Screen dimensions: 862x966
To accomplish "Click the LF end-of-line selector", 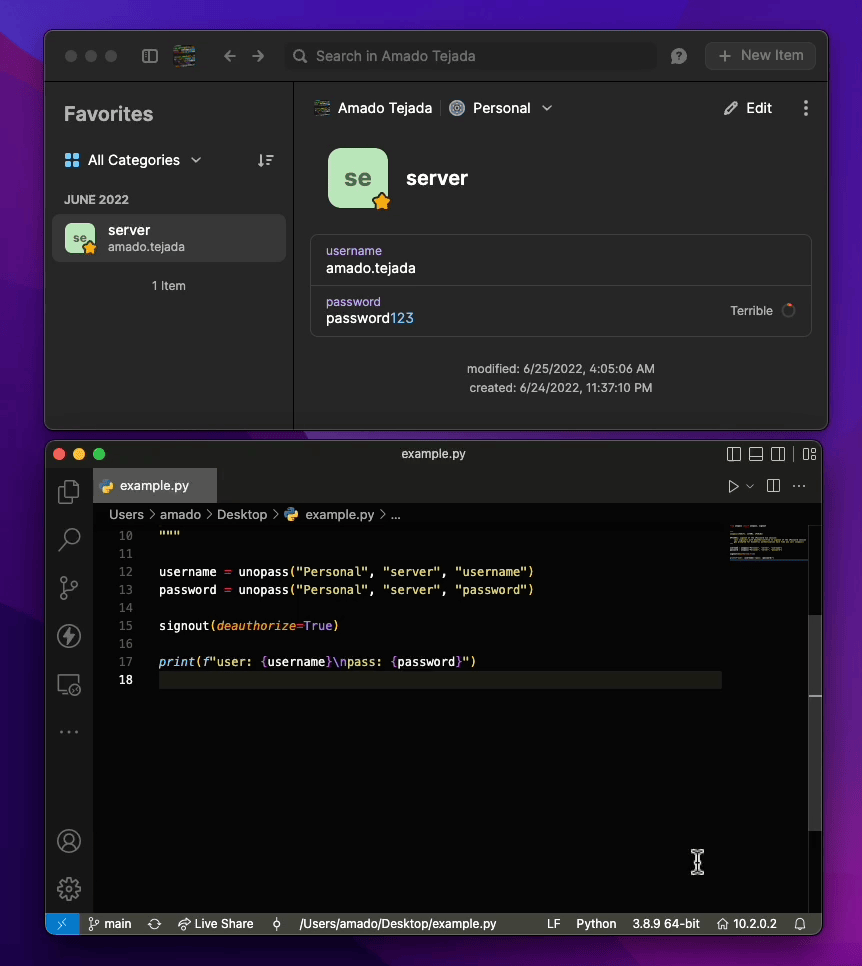I will (x=553, y=923).
